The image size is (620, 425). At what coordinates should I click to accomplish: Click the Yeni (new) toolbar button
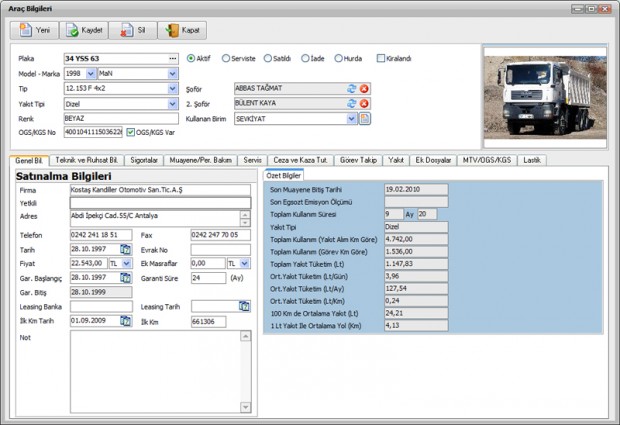point(34,30)
